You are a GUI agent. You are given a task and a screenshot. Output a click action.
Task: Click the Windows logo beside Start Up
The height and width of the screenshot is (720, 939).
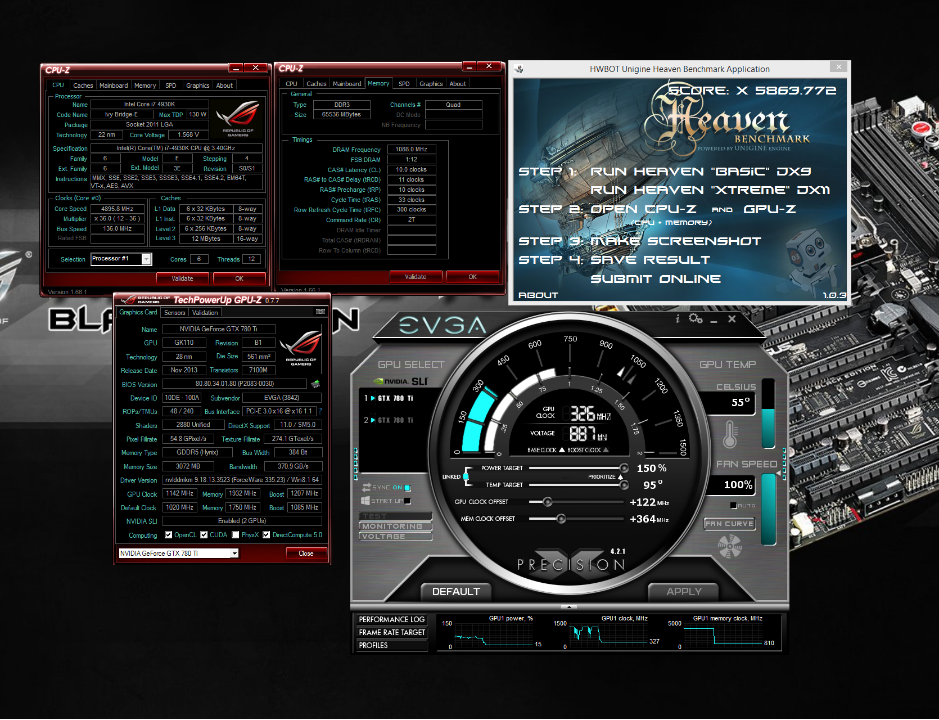[365, 501]
